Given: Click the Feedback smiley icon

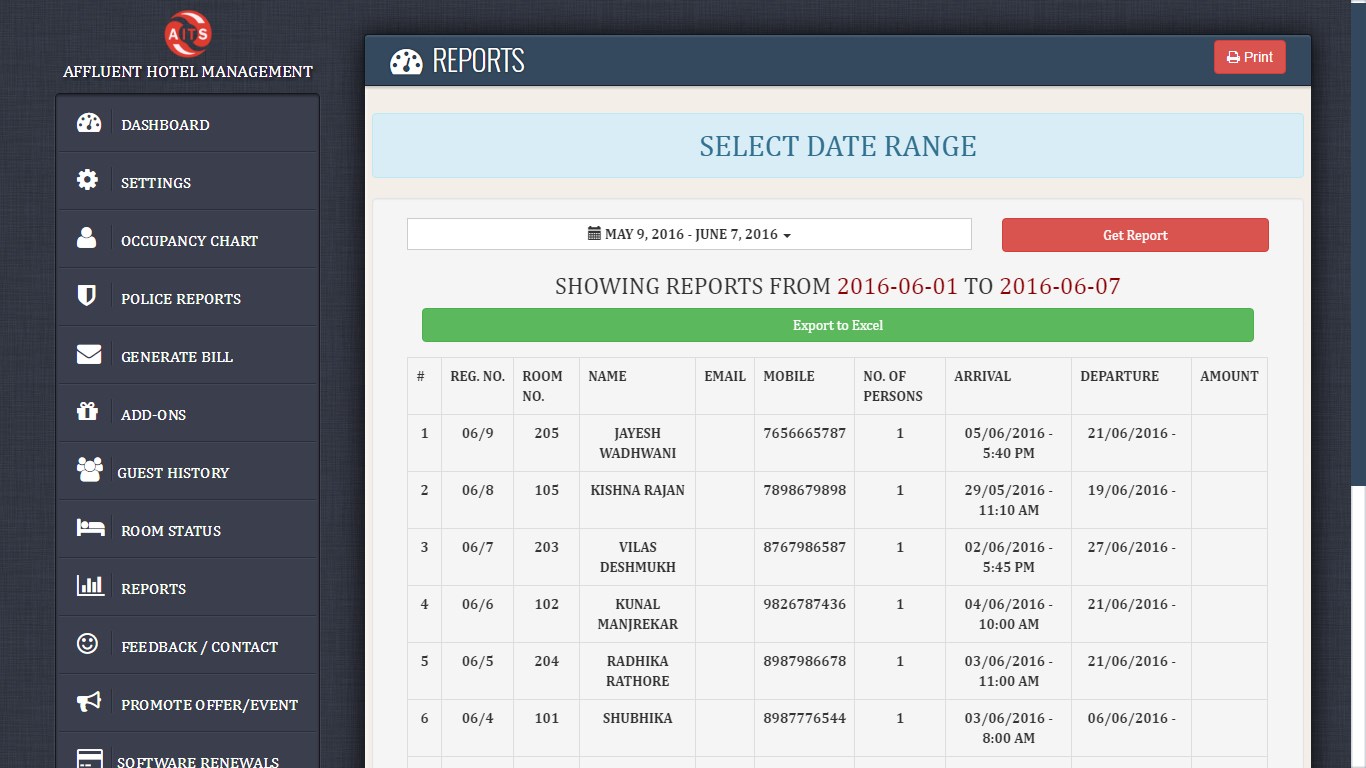Looking at the screenshot, I should [x=87, y=643].
